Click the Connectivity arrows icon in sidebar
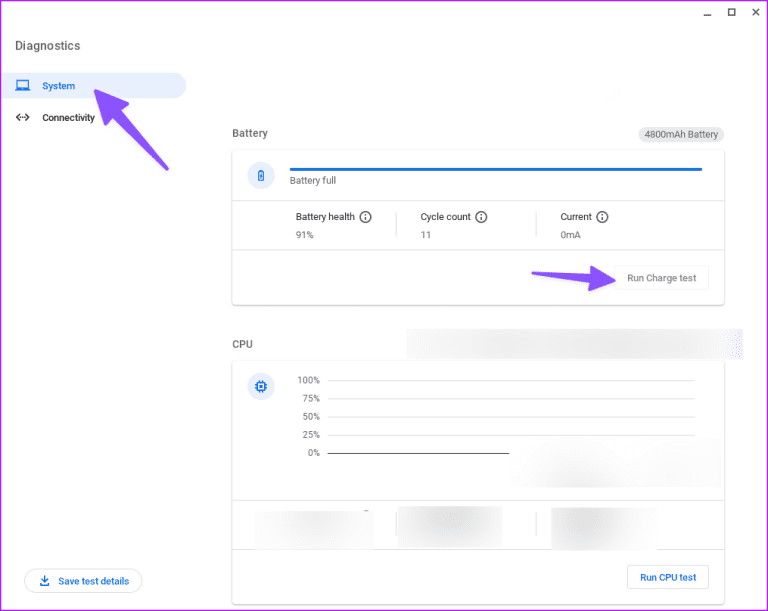This screenshot has height=611, width=768. (23, 118)
